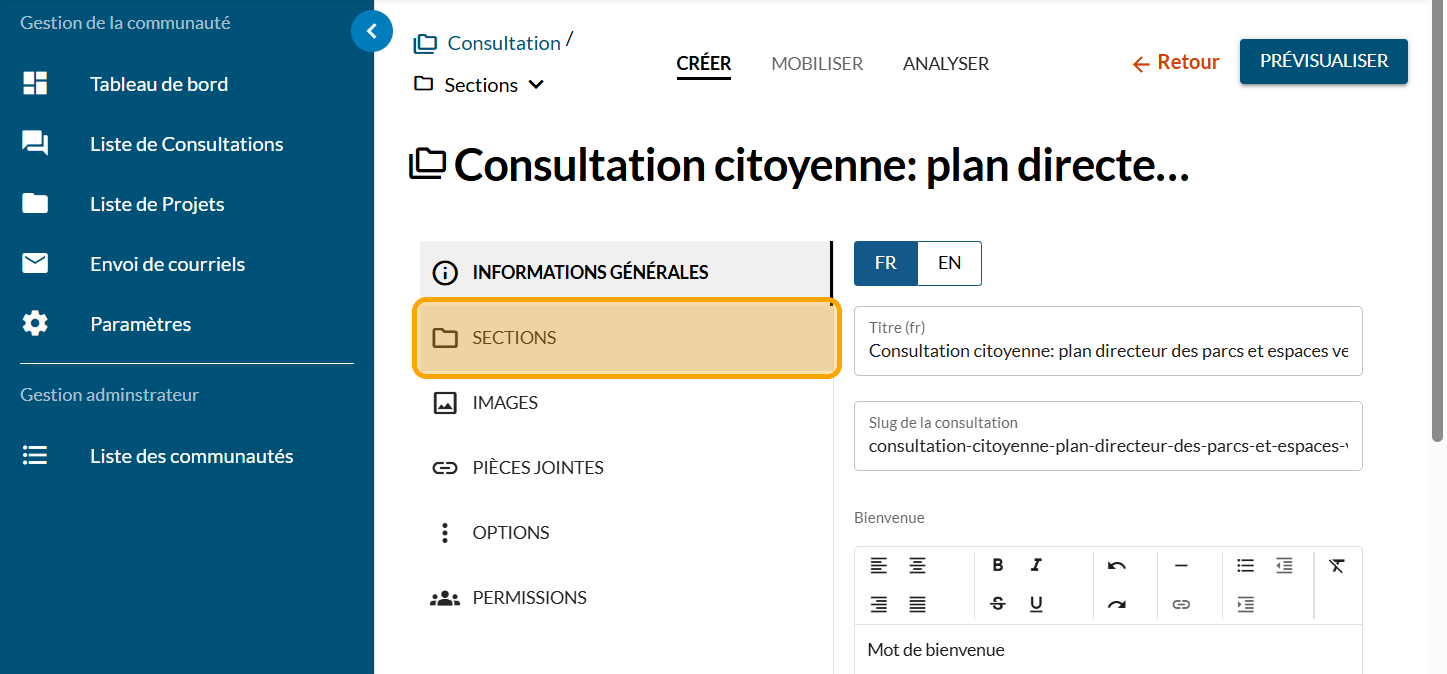This screenshot has height=674, width=1447.
Task: Redo the last edit in the editor
Action: 1117,604
